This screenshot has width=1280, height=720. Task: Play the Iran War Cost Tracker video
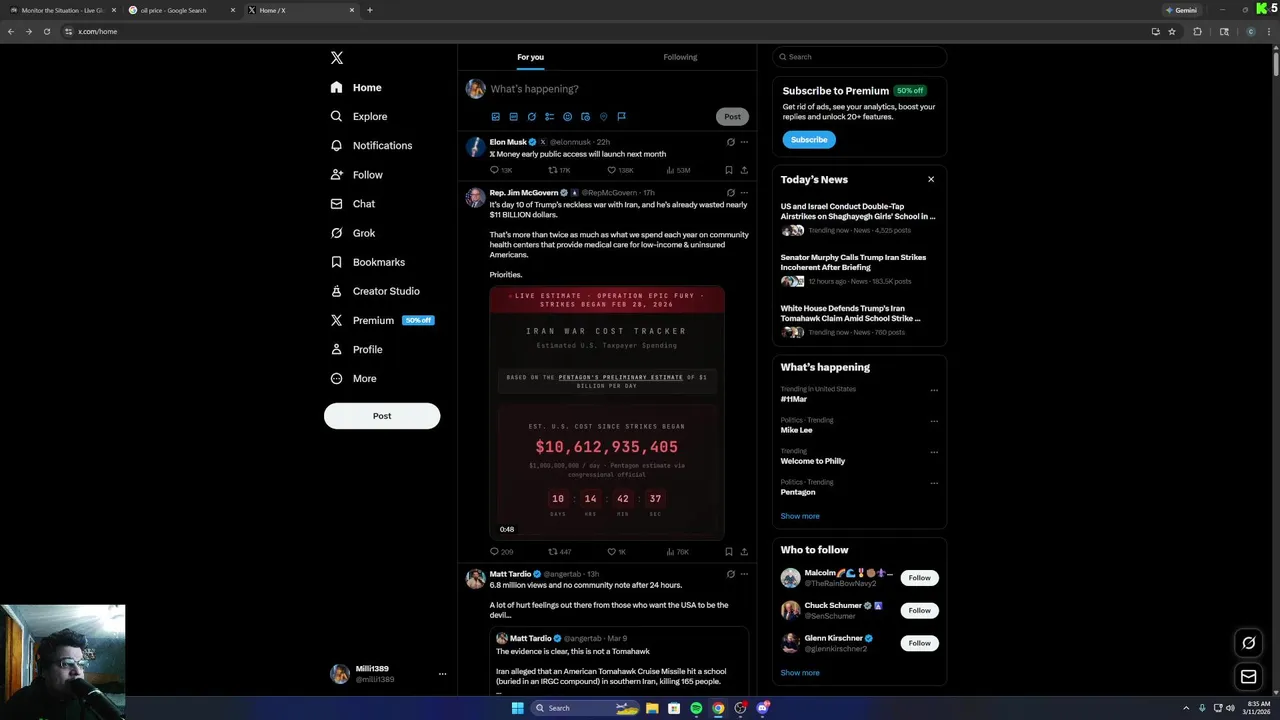click(607, 413)
